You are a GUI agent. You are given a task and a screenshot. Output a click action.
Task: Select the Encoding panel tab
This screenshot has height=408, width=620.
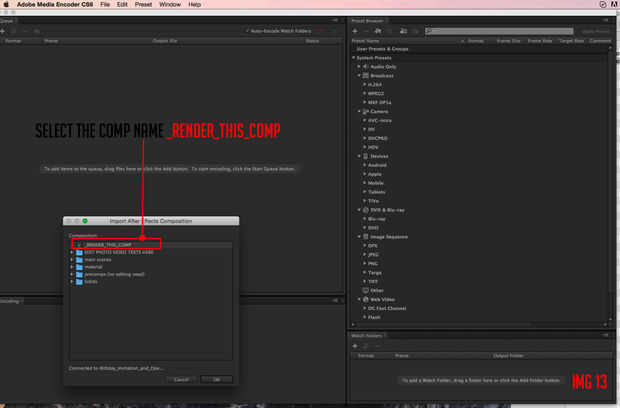tap(11, 301)
